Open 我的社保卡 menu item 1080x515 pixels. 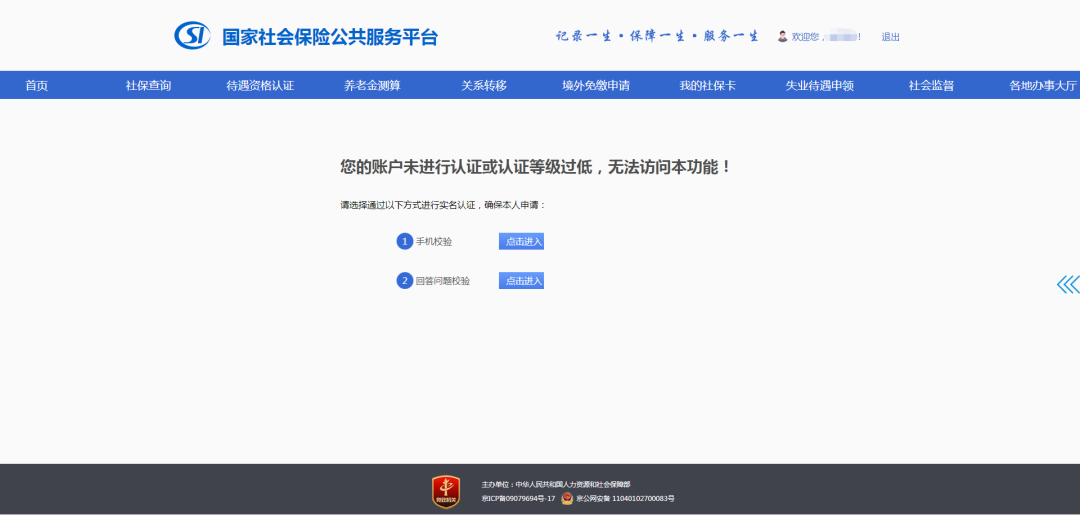coord(707,86)
